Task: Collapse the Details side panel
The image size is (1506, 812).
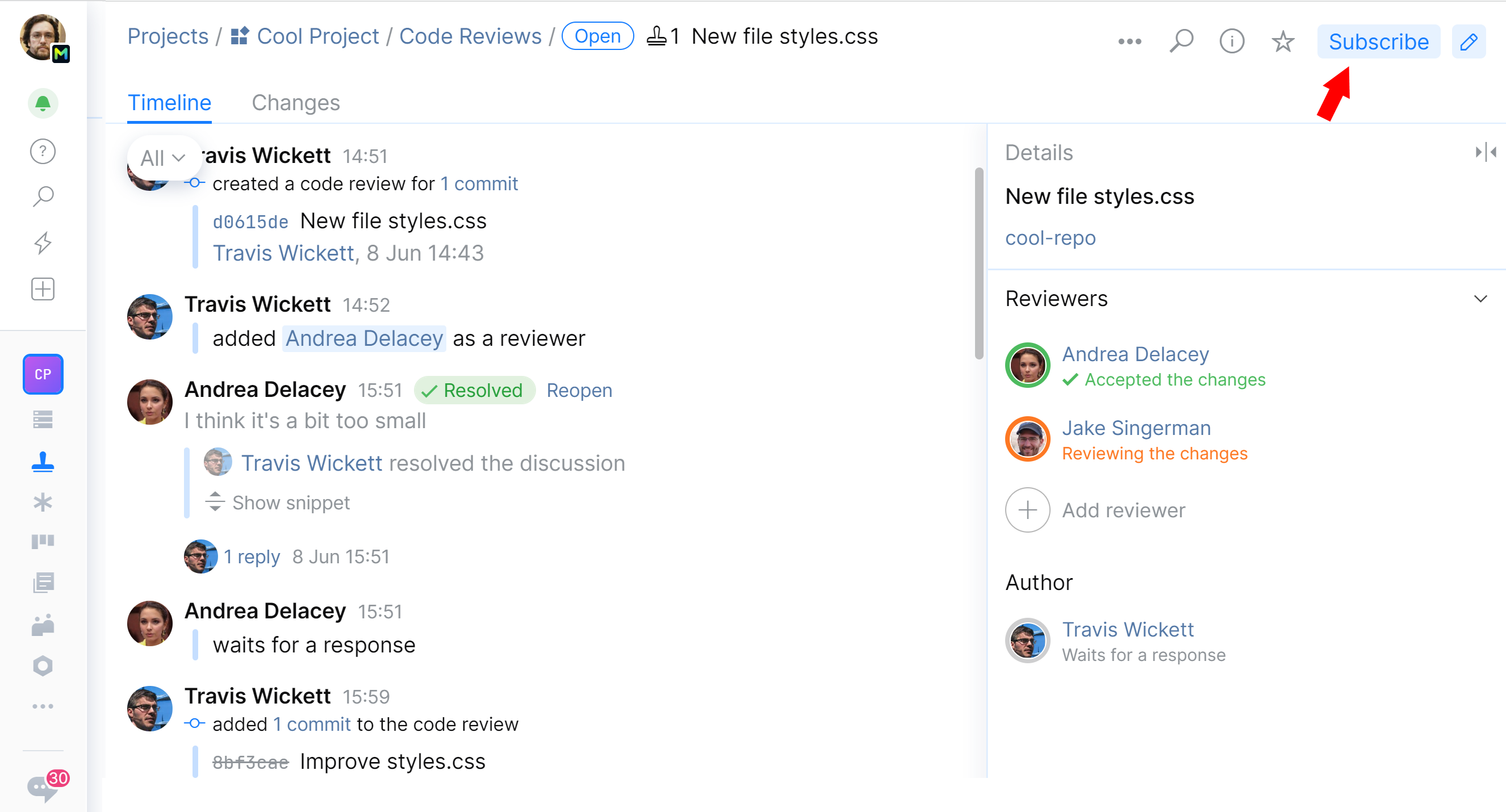Action: 1485,153
